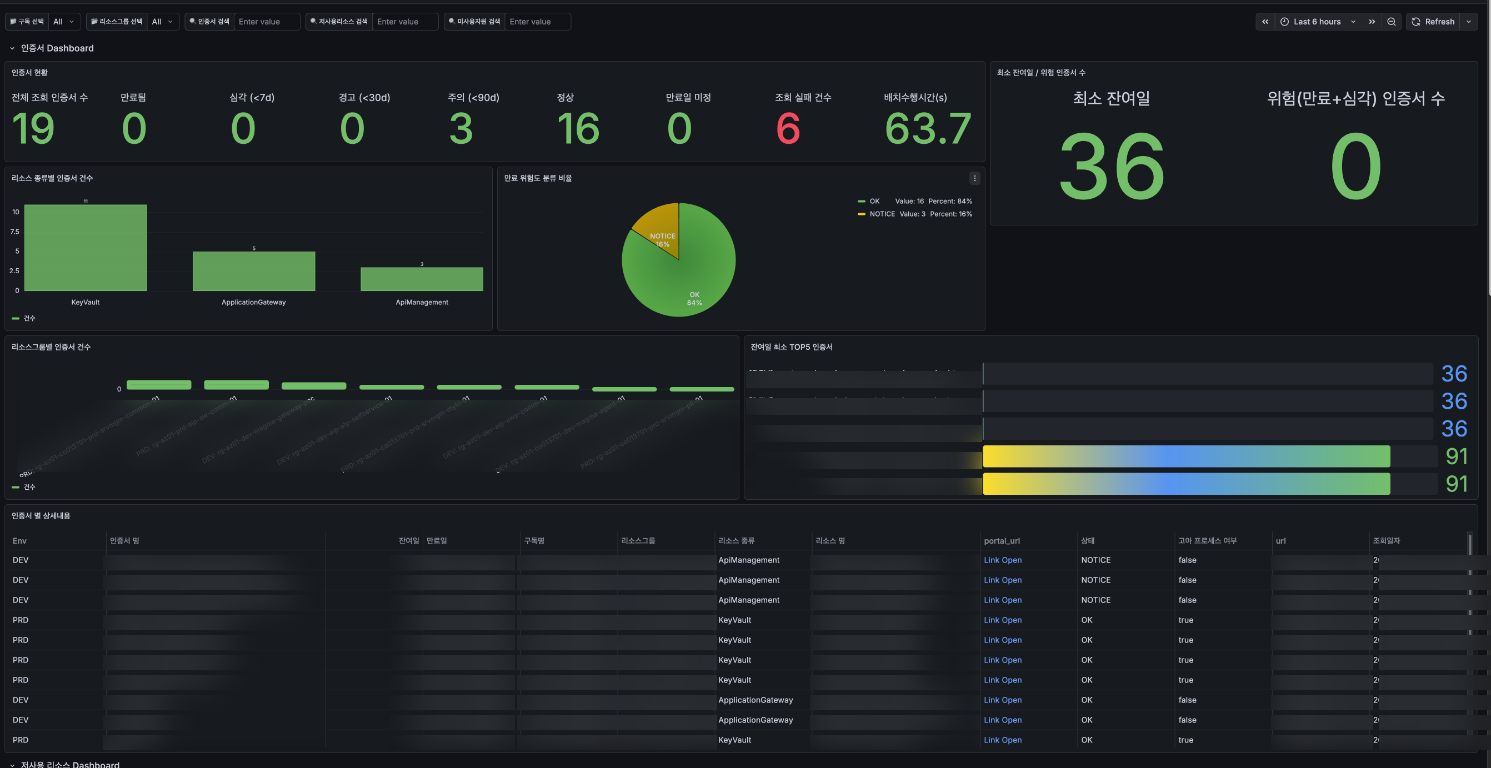Viewport: 1491px width, 768px height.
Task: Open the Last 6 hours time picker
Action: tap(1318, 21)
